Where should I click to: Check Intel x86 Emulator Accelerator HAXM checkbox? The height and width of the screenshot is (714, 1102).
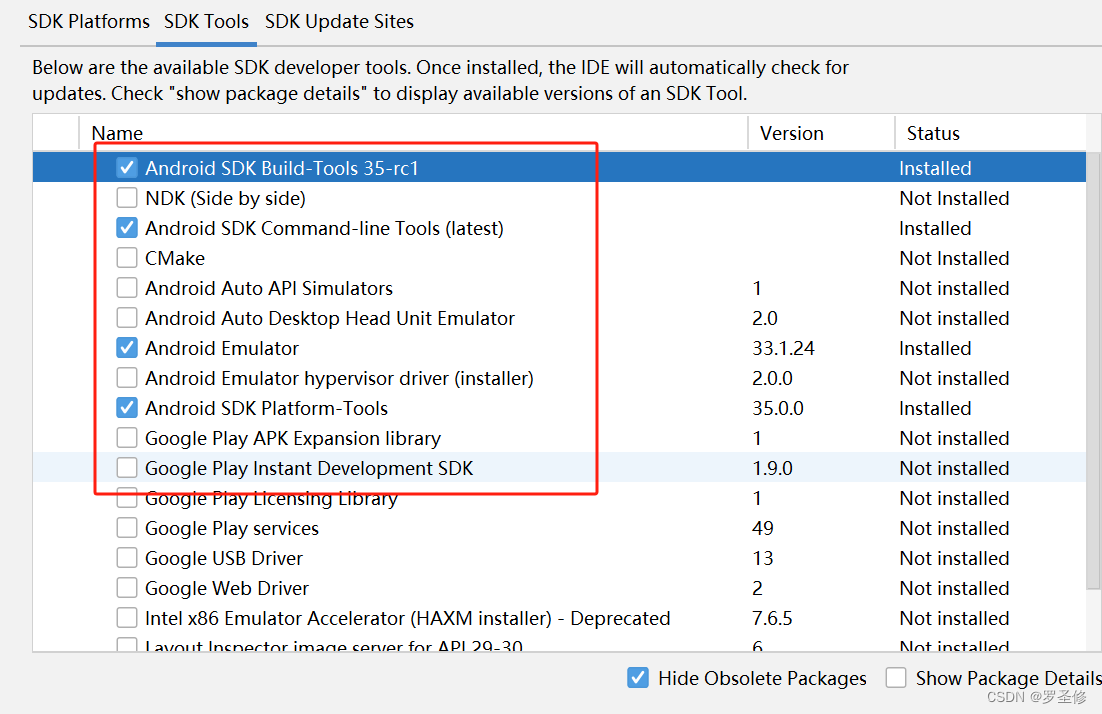tap(127, 618)
